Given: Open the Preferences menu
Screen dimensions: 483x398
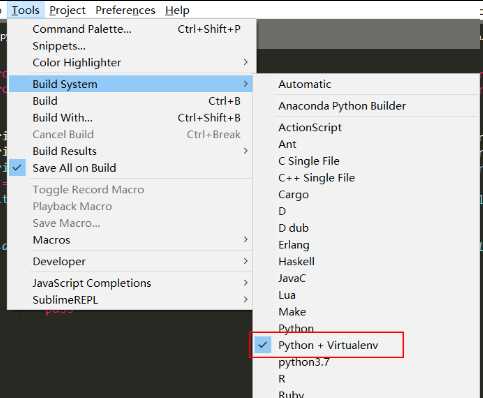Looking at the screenshot, I should coord(125,10).
